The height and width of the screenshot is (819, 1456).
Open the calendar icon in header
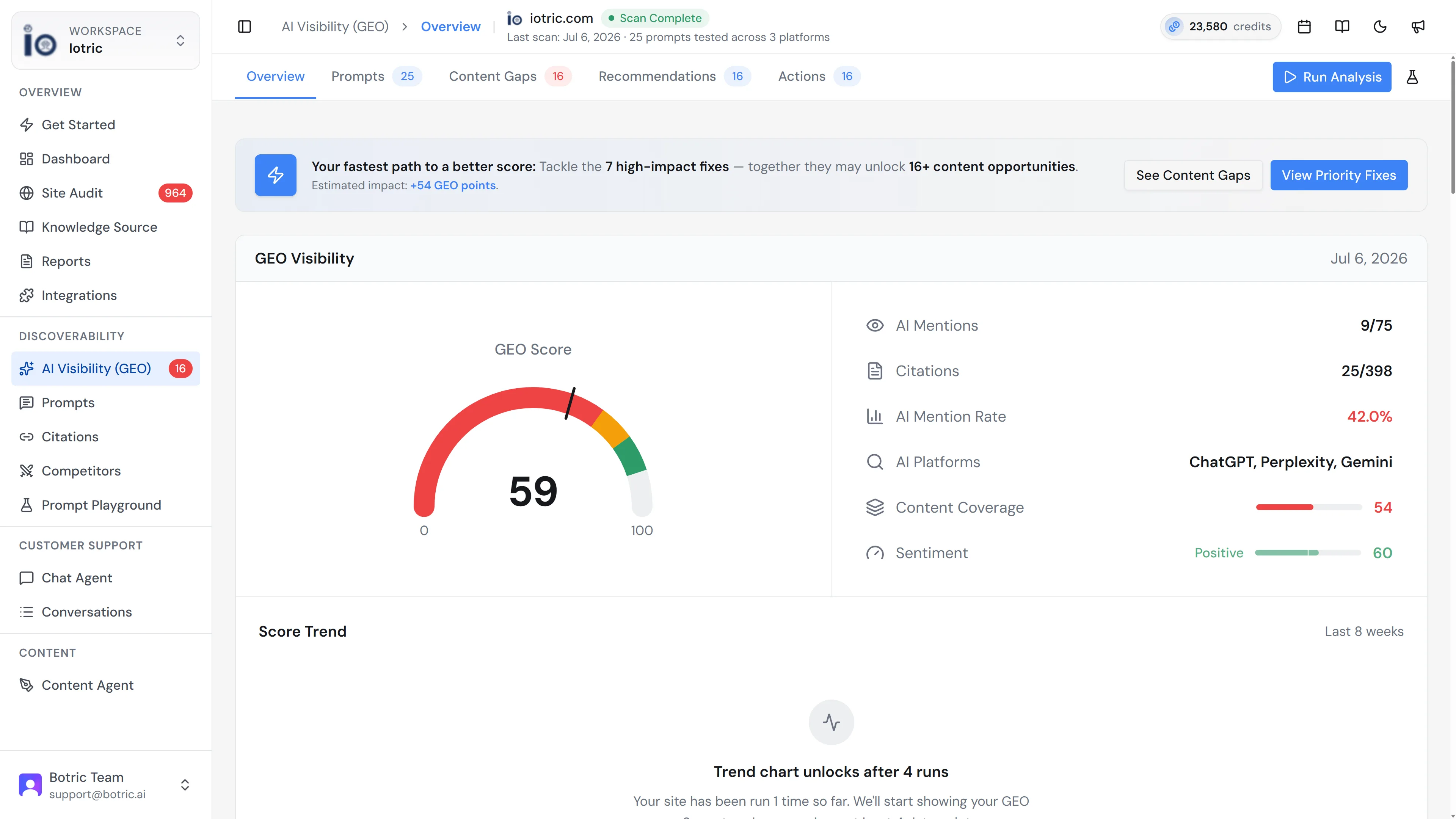pyautogui.click(x=1304, y=27)
